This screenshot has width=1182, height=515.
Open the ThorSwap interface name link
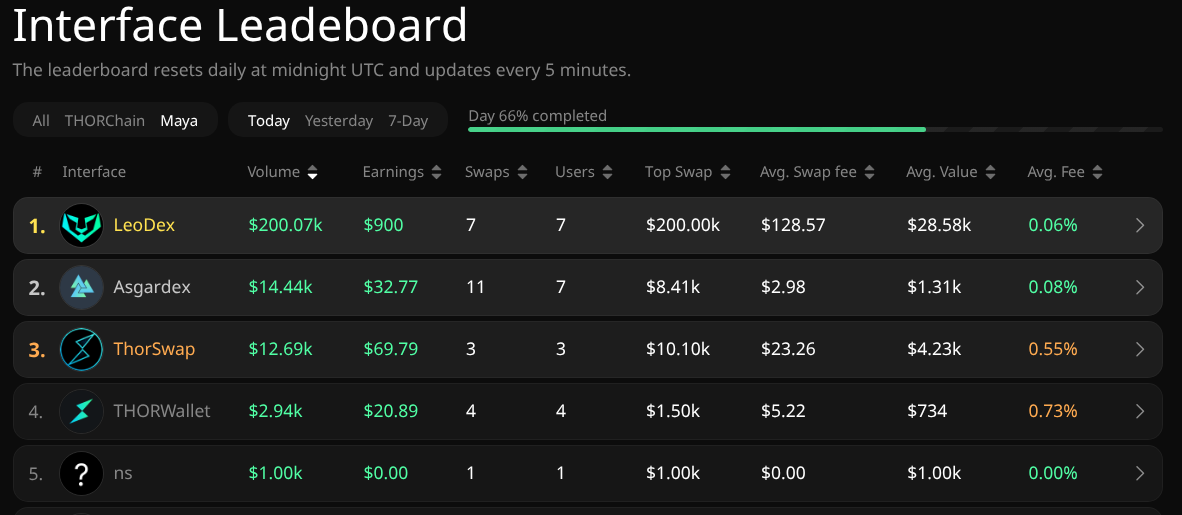(155, 349)
